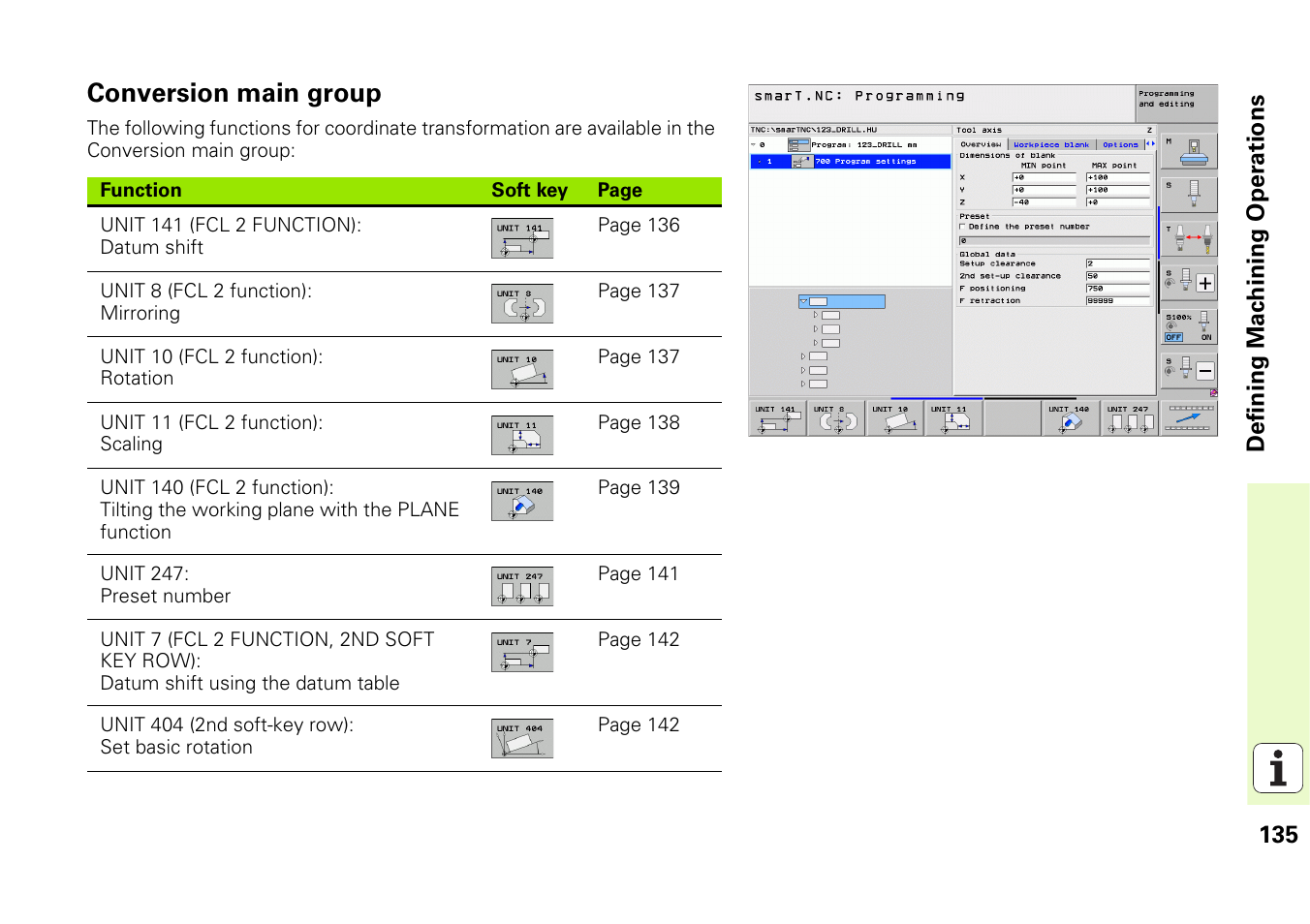
Task: Select the UNIT 8 mirroring soft key in the screen's bottom row
Action: pyautogui.click(x=837, y=418)
